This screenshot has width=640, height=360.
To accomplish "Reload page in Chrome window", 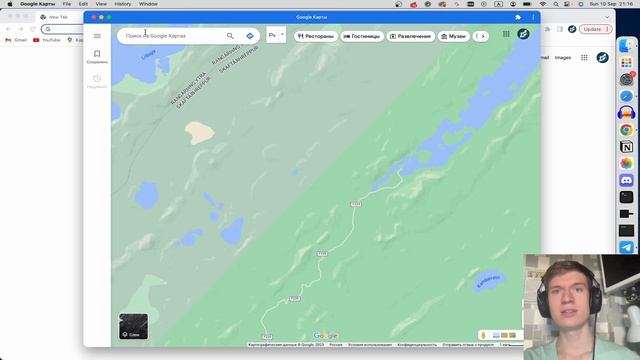I will [33, 29].
